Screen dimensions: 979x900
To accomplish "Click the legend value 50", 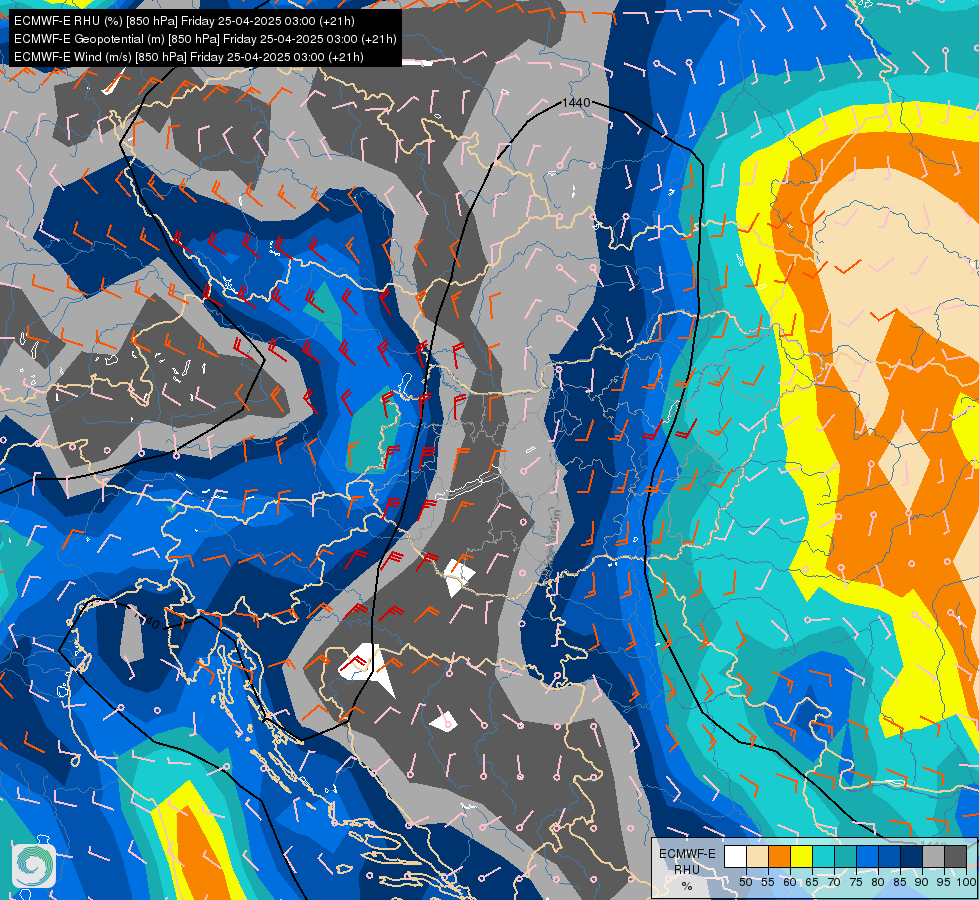I will click(x=745, y=883).
